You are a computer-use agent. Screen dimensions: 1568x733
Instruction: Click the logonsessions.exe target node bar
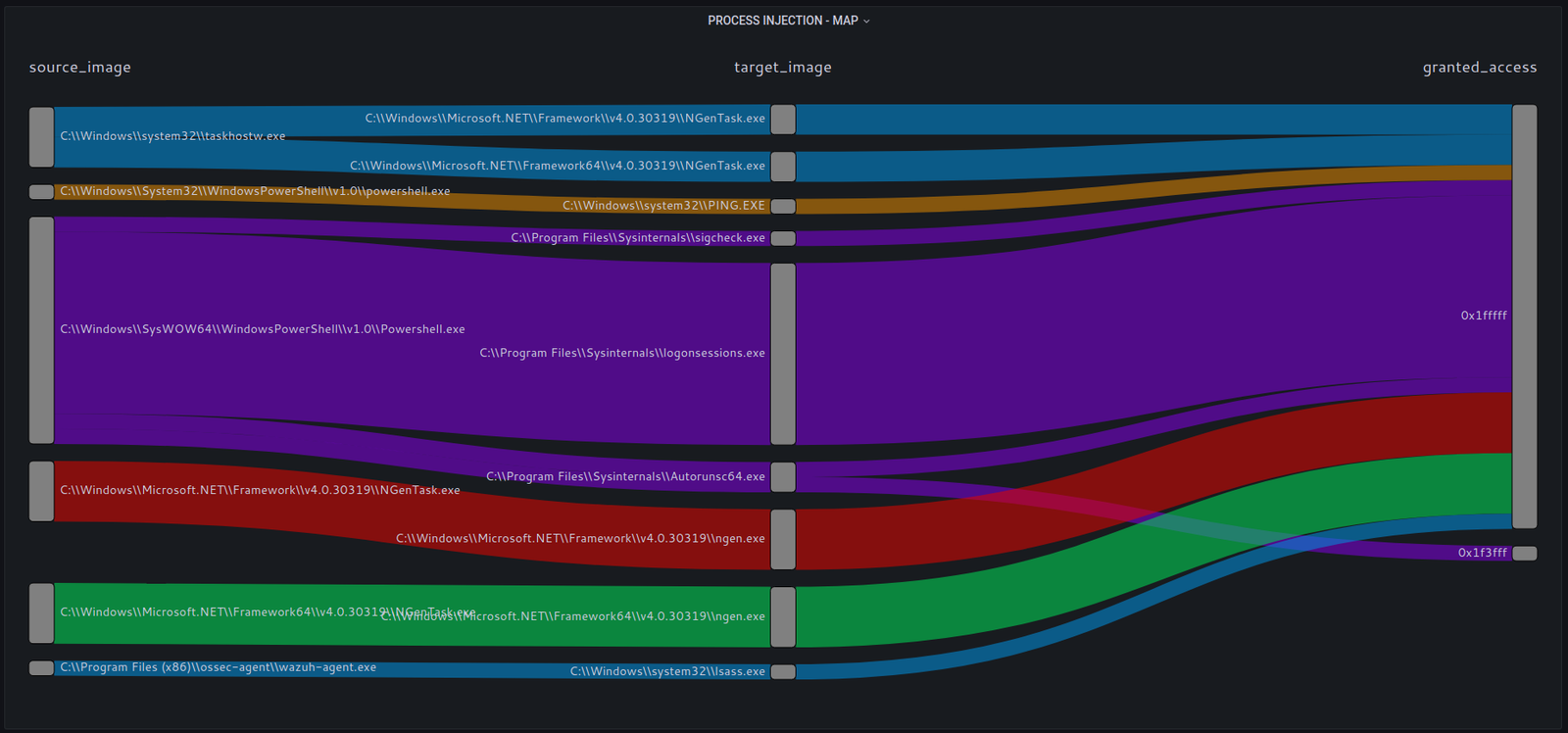tap(783, 354)
